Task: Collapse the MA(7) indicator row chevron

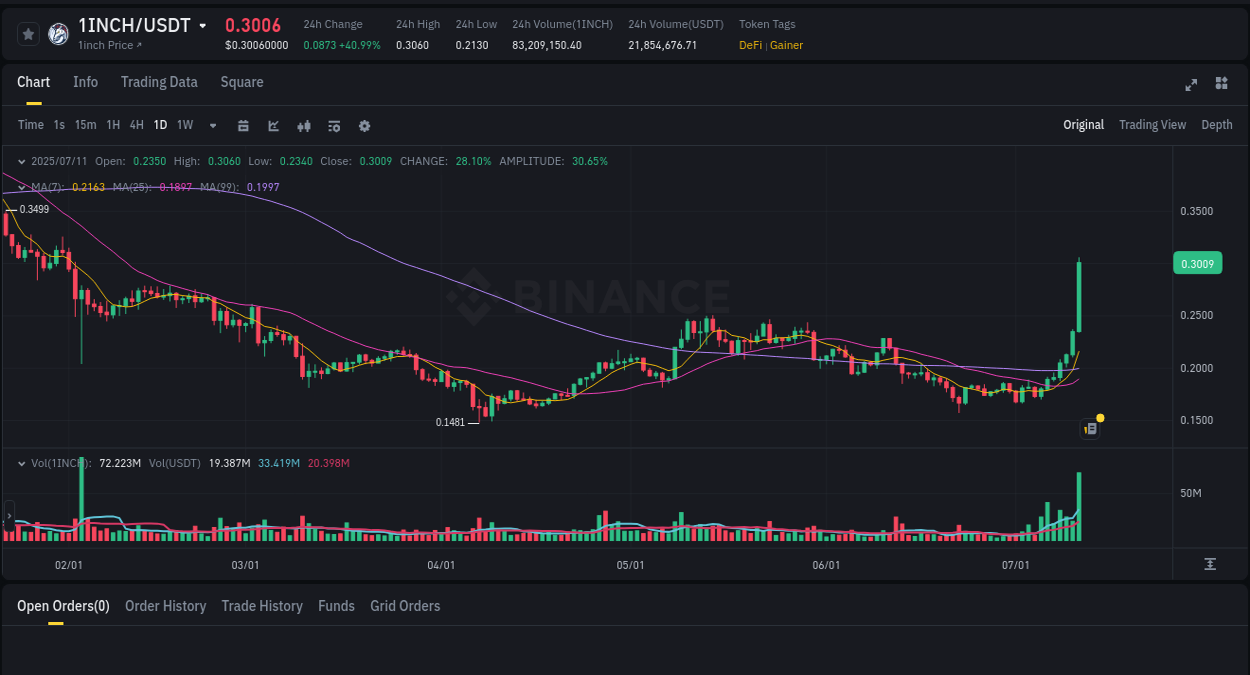Action: tap(22, 187)
